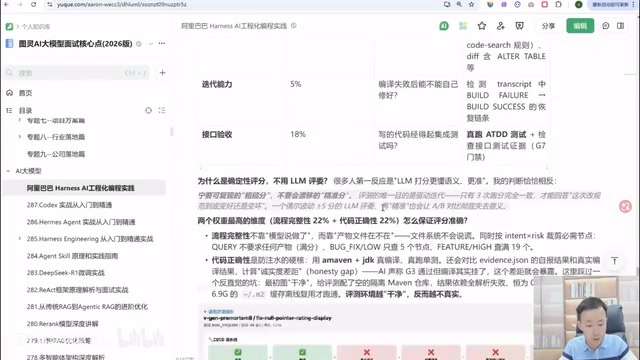
Task: Click the Yuque green logo icon
Action: pos(9,27)
